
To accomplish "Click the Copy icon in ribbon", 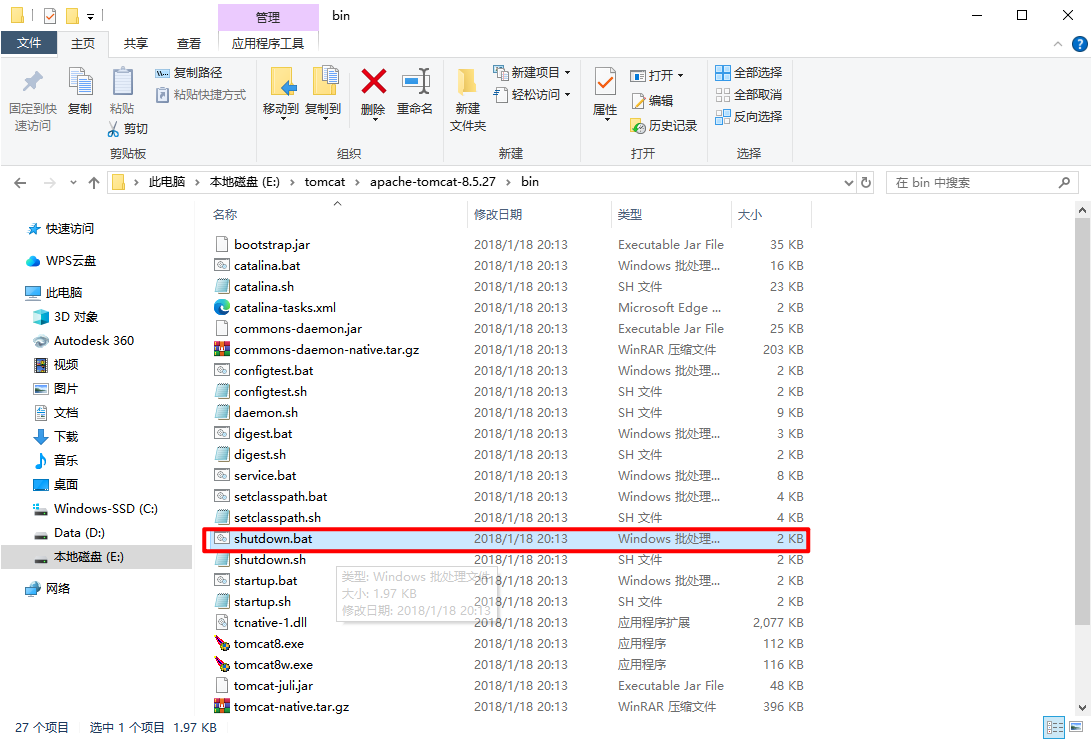I will coord(80,83).
